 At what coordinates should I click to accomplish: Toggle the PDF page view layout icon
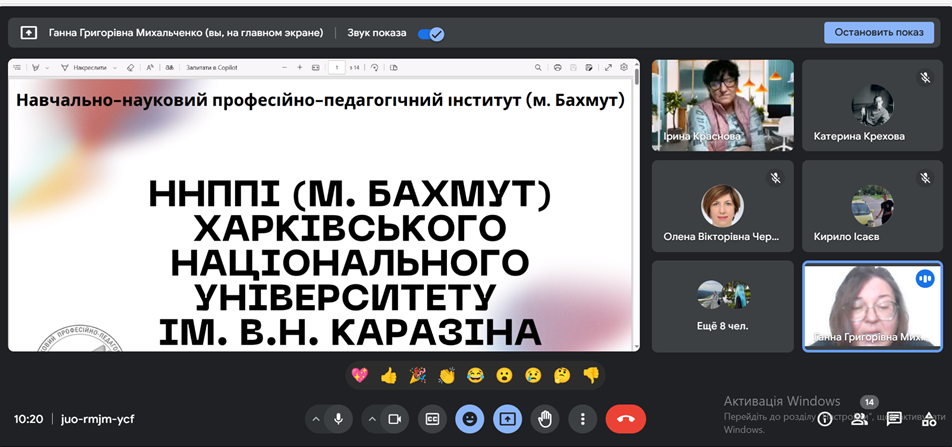pos(393,67)
